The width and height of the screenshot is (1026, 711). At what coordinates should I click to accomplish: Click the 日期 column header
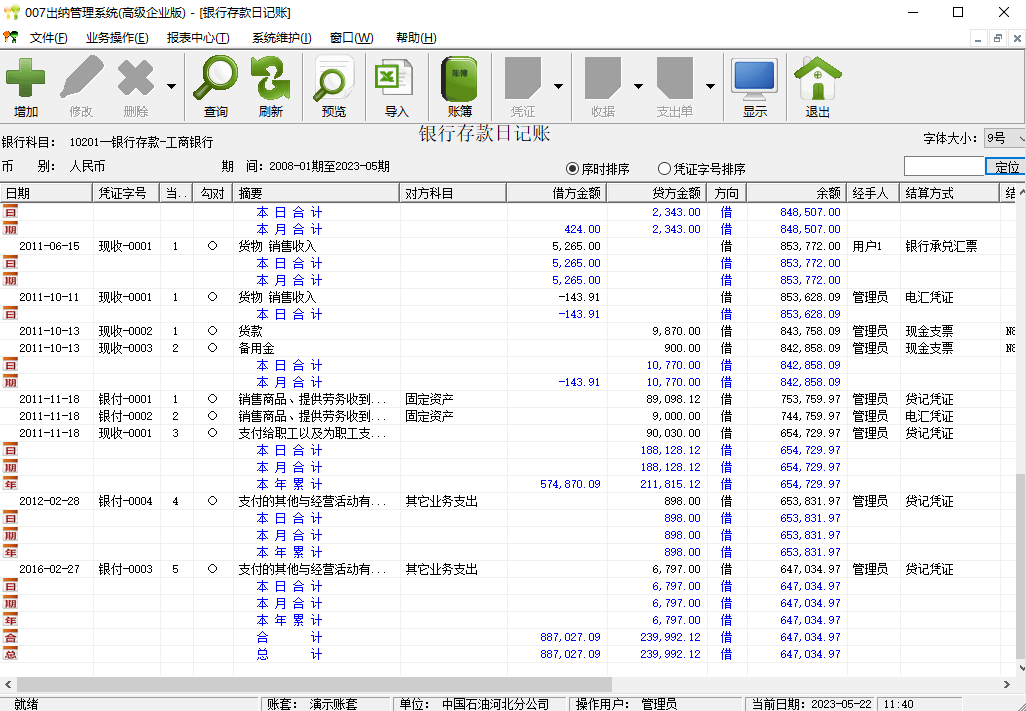click(46, 193)
